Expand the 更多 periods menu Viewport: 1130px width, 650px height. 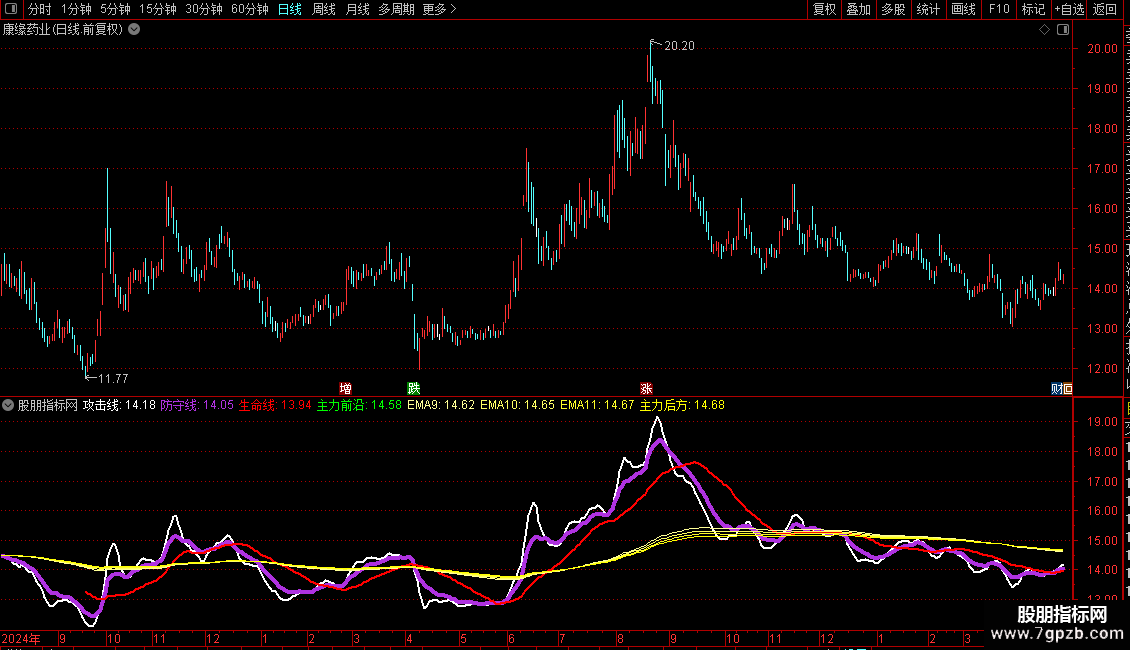tap(439, 9)
